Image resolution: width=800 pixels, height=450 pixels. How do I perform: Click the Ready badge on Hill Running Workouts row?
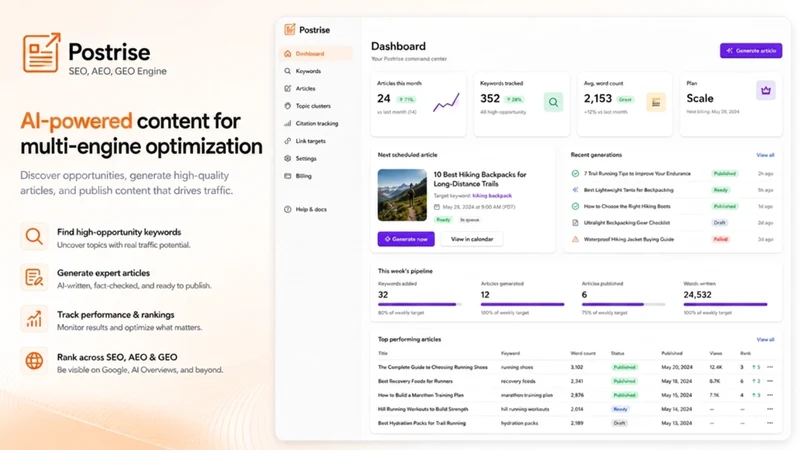point(620,409)
